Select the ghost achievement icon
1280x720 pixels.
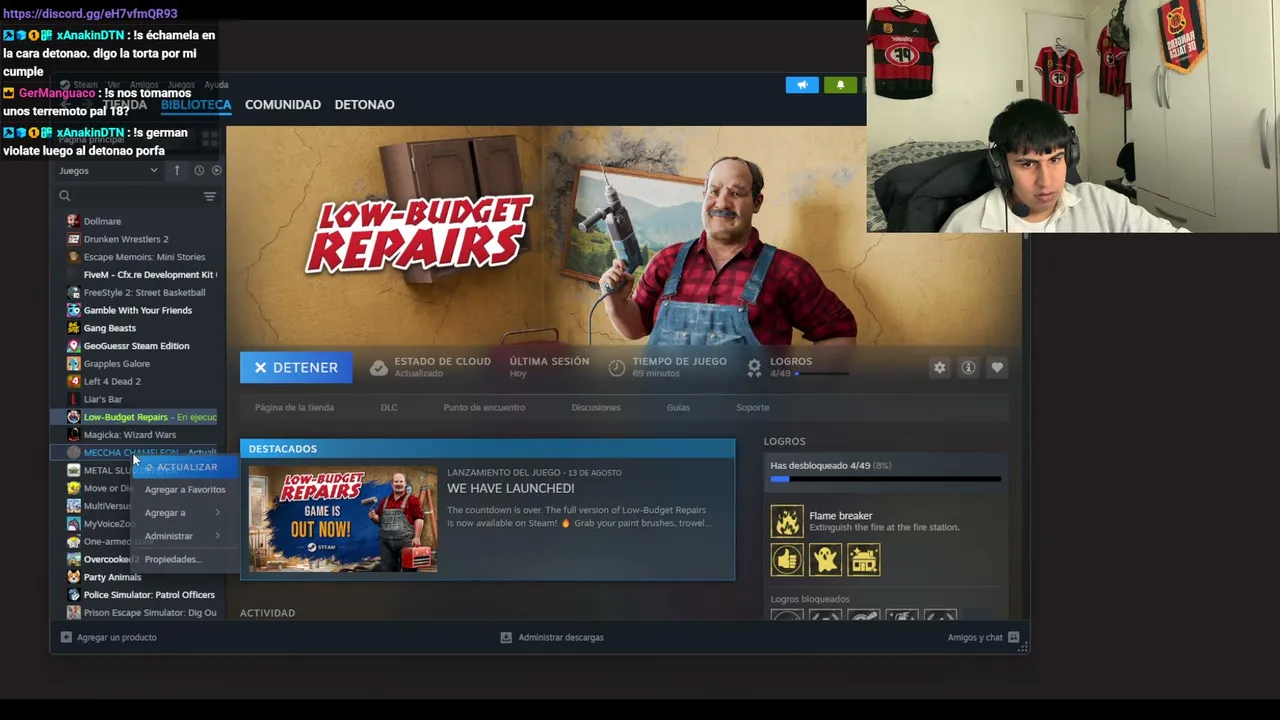pos(825,560)
